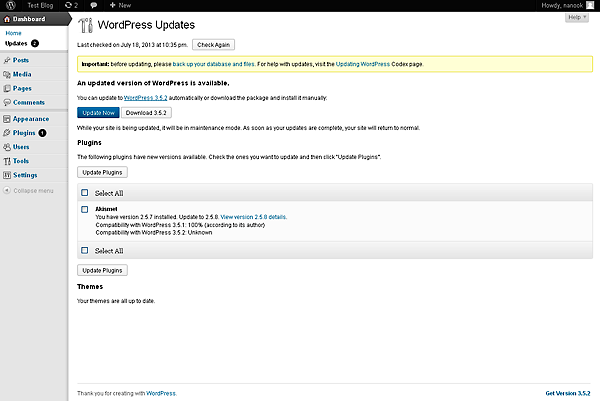Click the plus New icon in admin bar
Screen dimensions: 600x401
pos(112,5)
